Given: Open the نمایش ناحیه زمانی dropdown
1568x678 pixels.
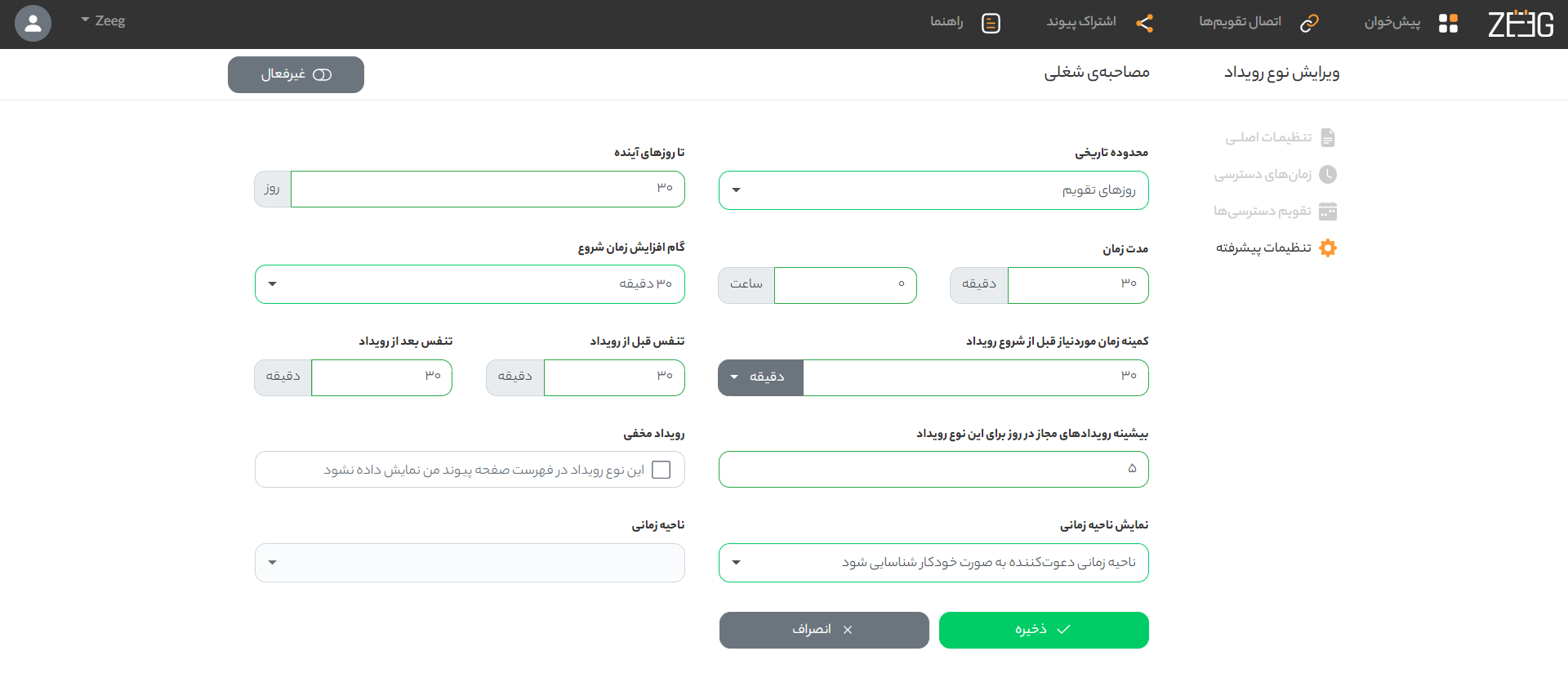Looking at the screenshot, I should [933, 563].
